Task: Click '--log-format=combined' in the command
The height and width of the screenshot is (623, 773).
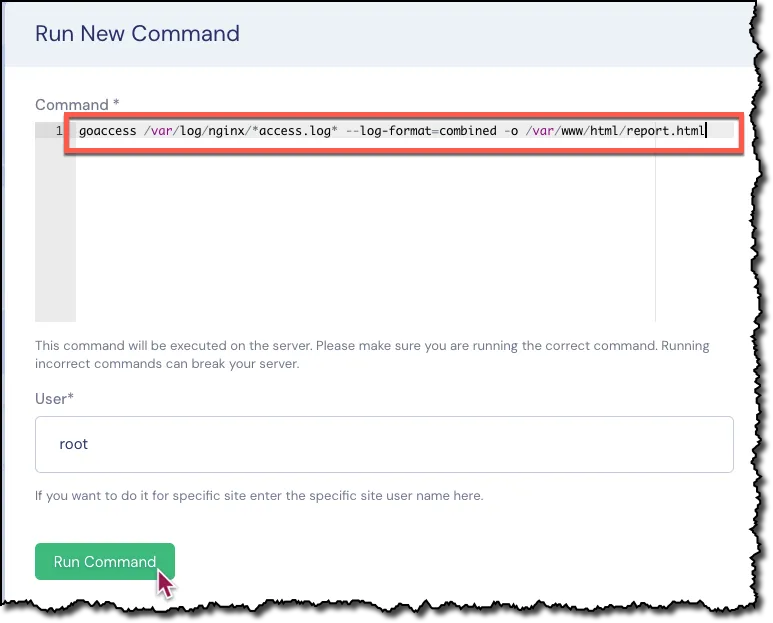Action: point(422,131)
